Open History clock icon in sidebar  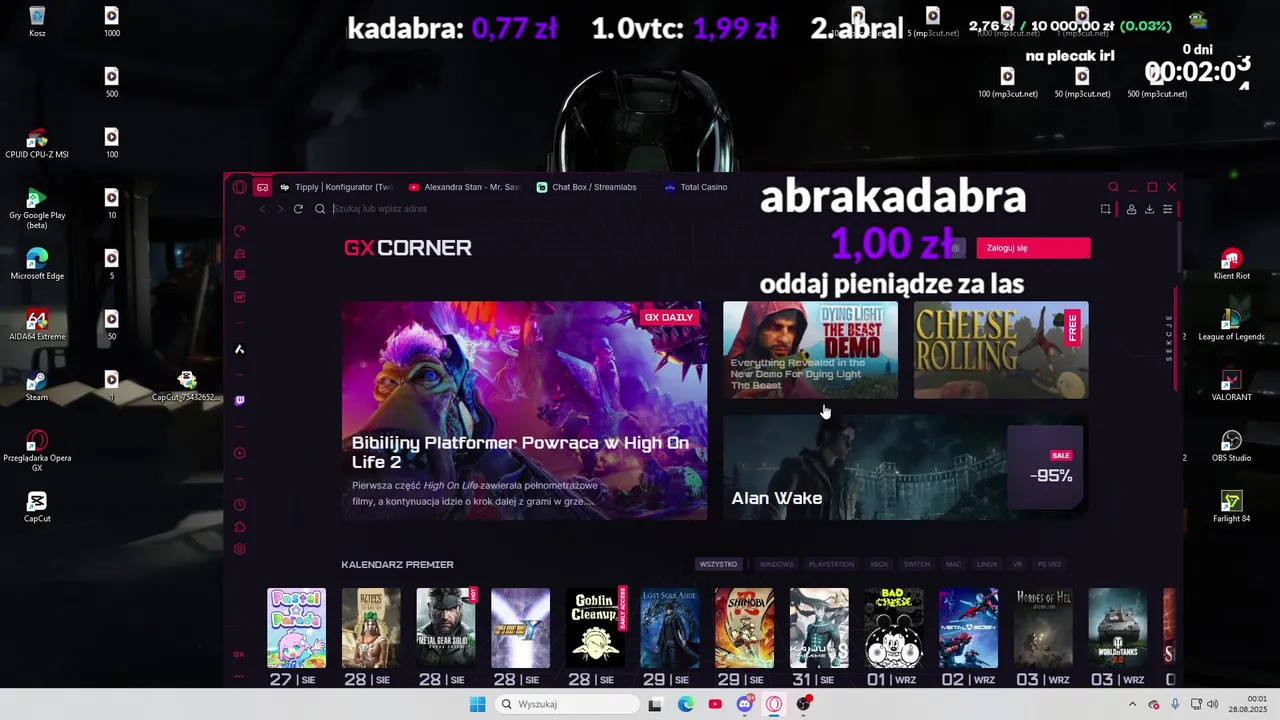click(239, 505)
